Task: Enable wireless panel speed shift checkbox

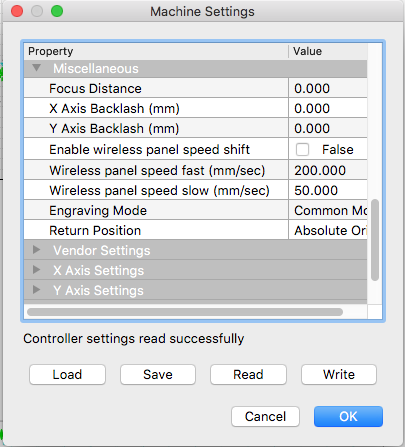Action: (302, 150)
